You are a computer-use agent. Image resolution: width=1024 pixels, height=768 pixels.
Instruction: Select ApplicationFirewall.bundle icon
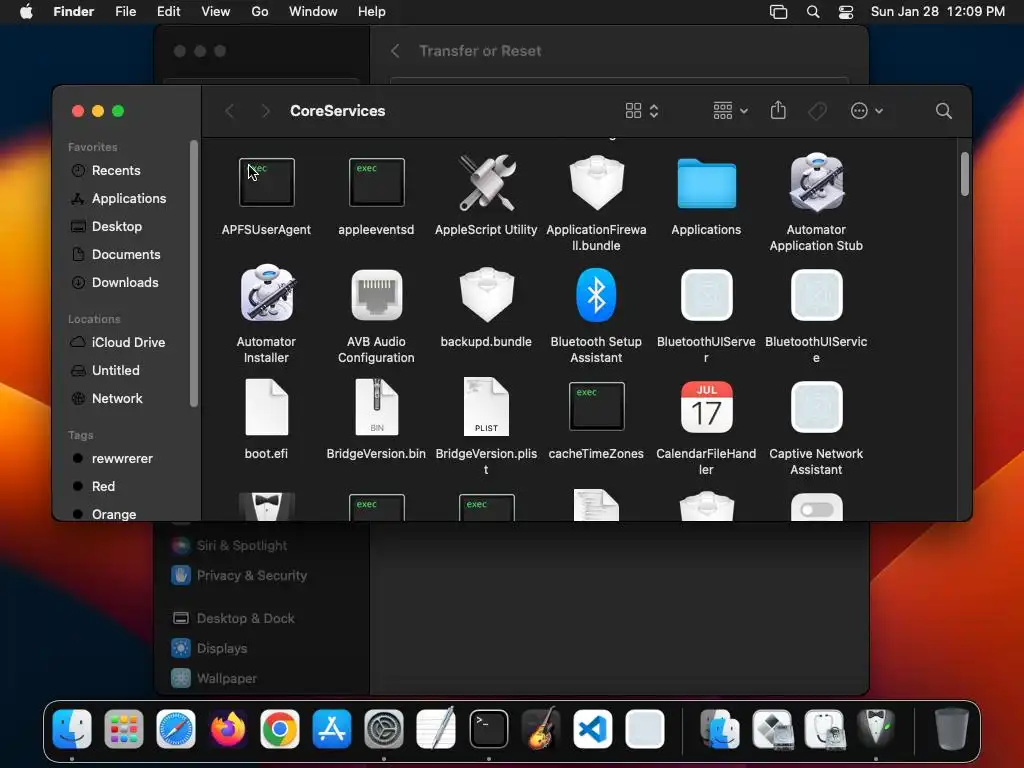tap(596, 182)
